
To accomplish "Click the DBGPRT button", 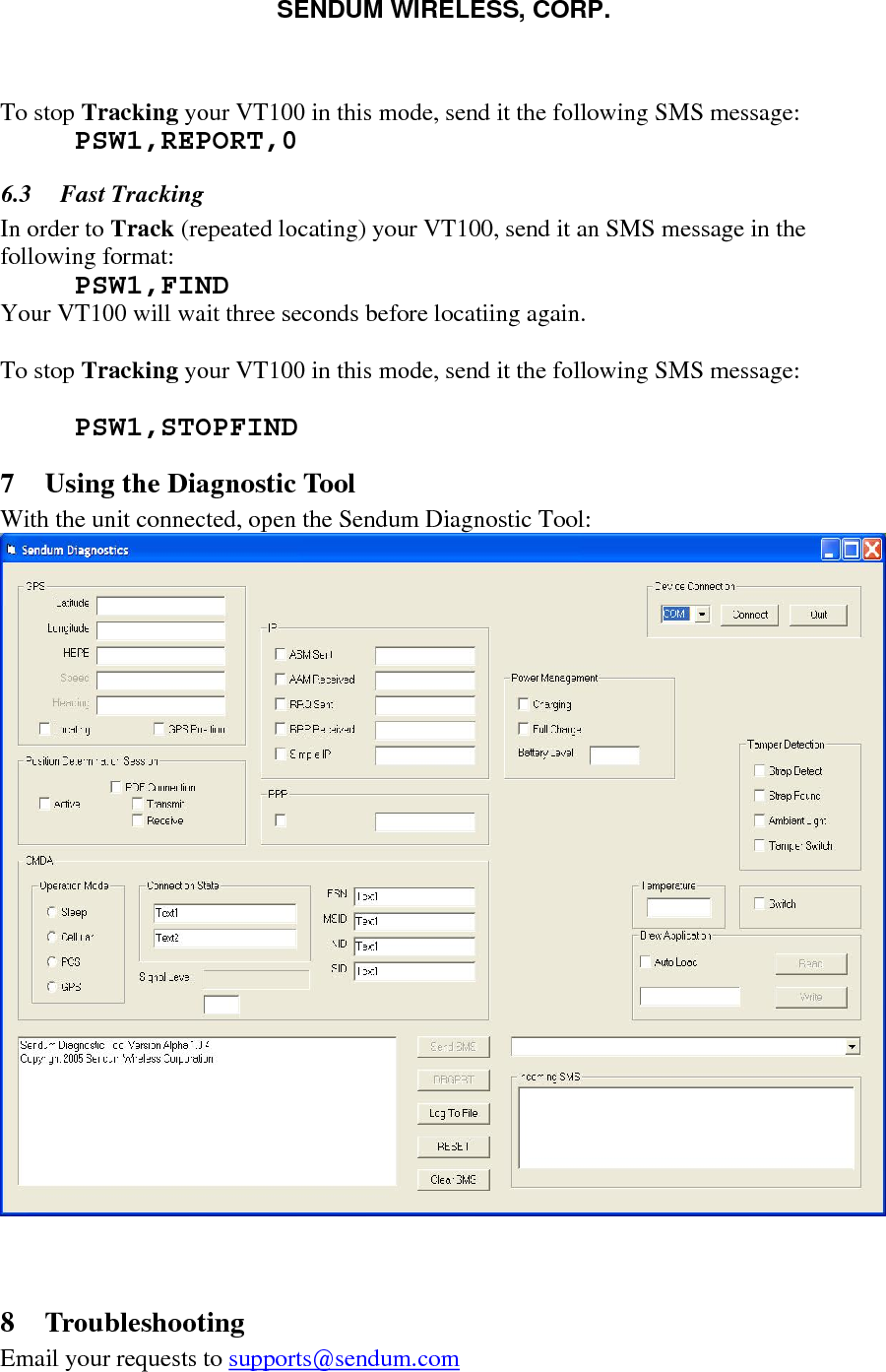I will pyautogui.click(x=453, y=1079).
